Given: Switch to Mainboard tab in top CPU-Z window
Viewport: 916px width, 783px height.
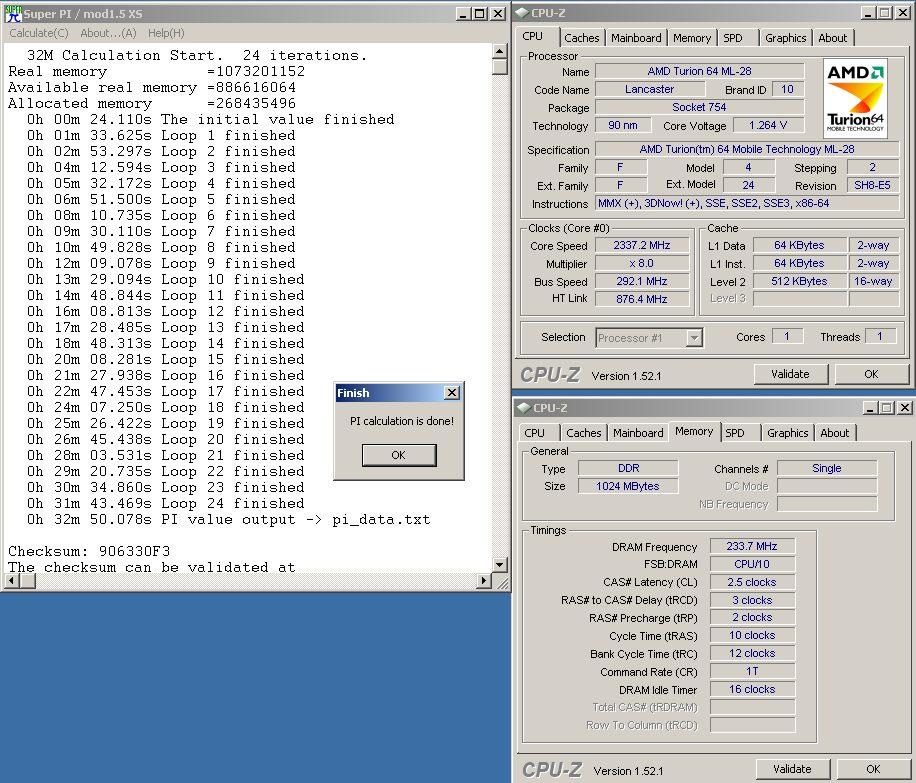Looking at the screenshot, I should pos(636,38).
